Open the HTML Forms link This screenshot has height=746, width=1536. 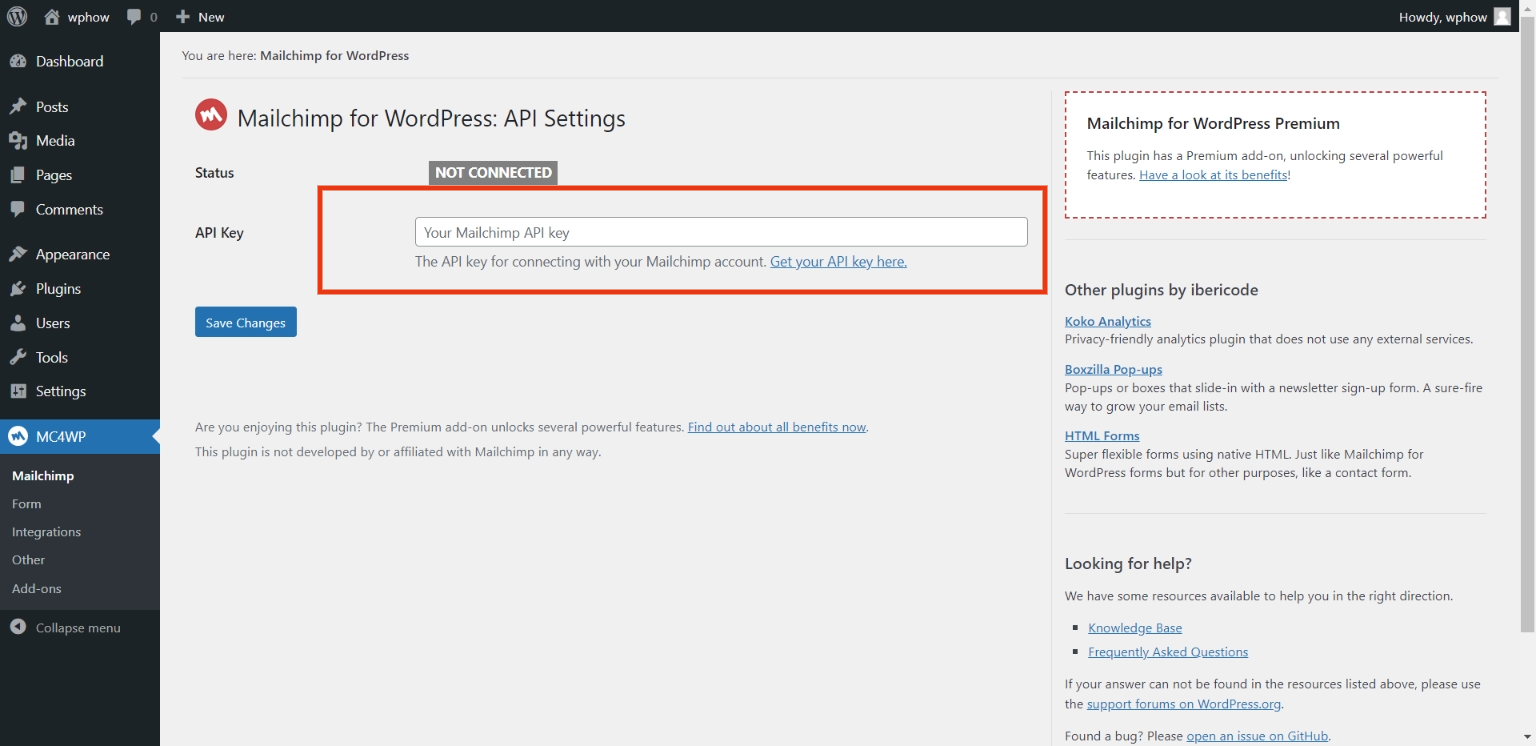click(x=1102, y=436)
